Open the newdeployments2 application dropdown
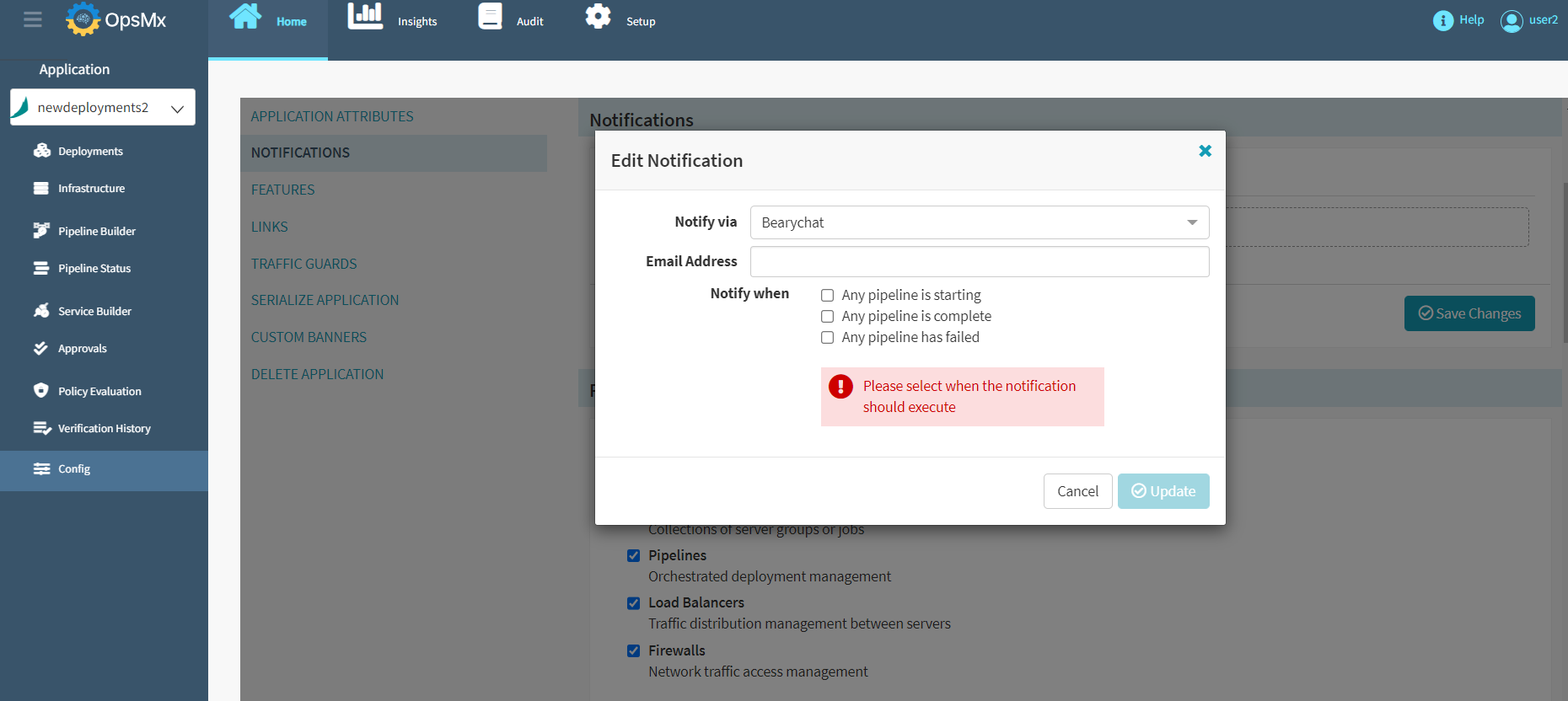1568x701 pixels. click(x=103, y=108)
